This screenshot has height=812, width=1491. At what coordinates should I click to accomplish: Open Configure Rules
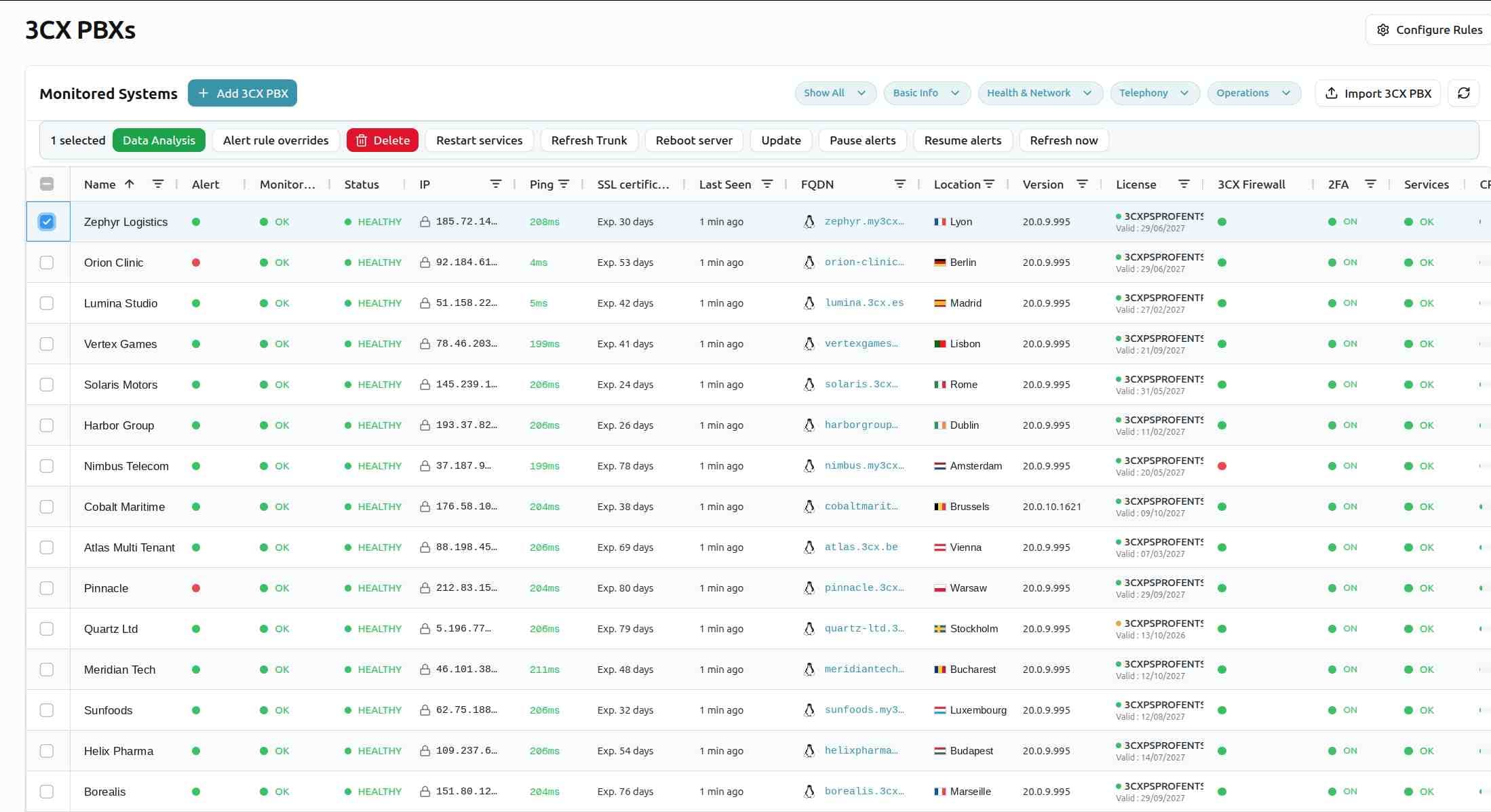pyautogui.click(x=1429, y=30)
